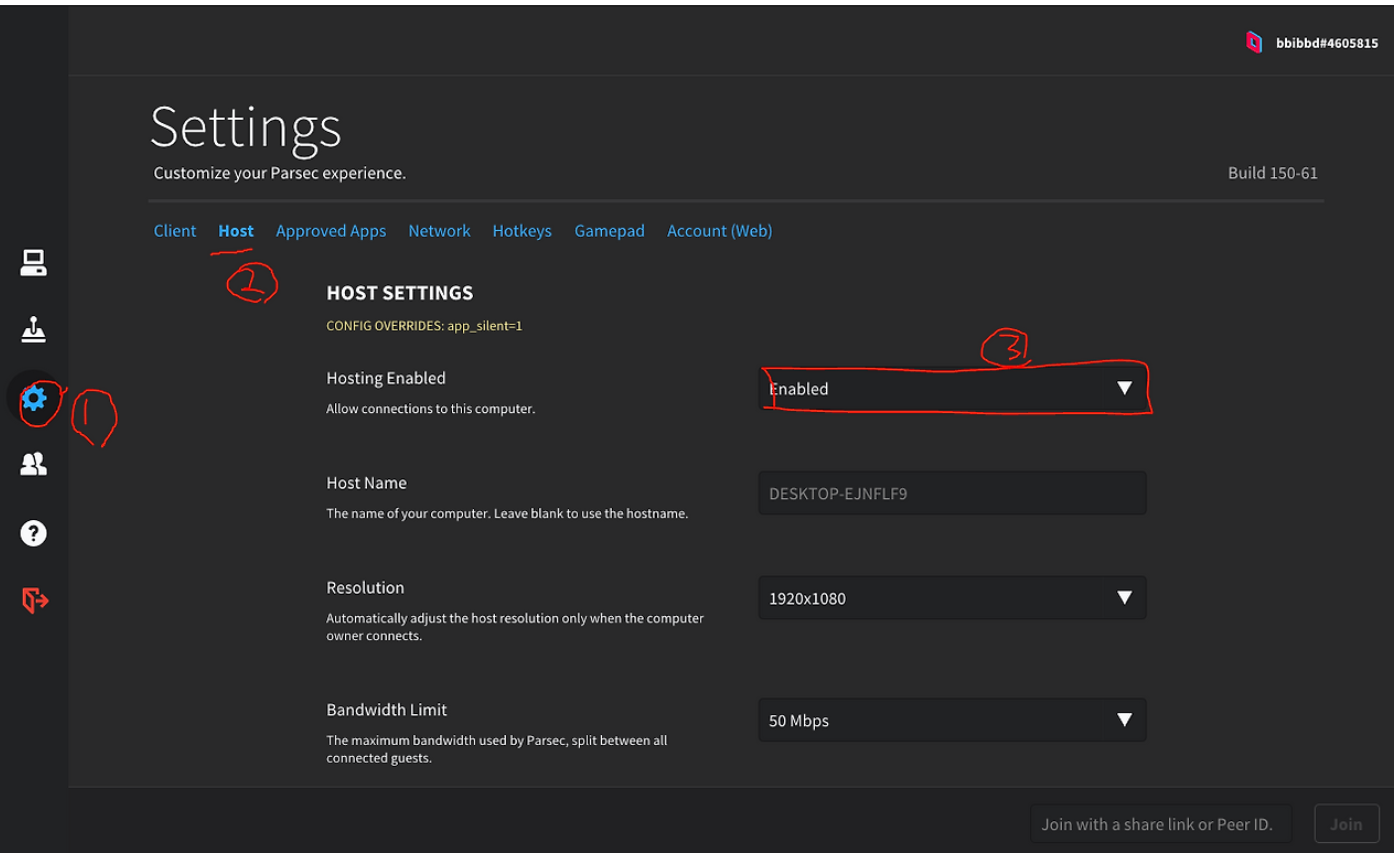Click the Build 150-61 version text
The height and width of the screenshot is (854, 1394).
click(1273, 173)
